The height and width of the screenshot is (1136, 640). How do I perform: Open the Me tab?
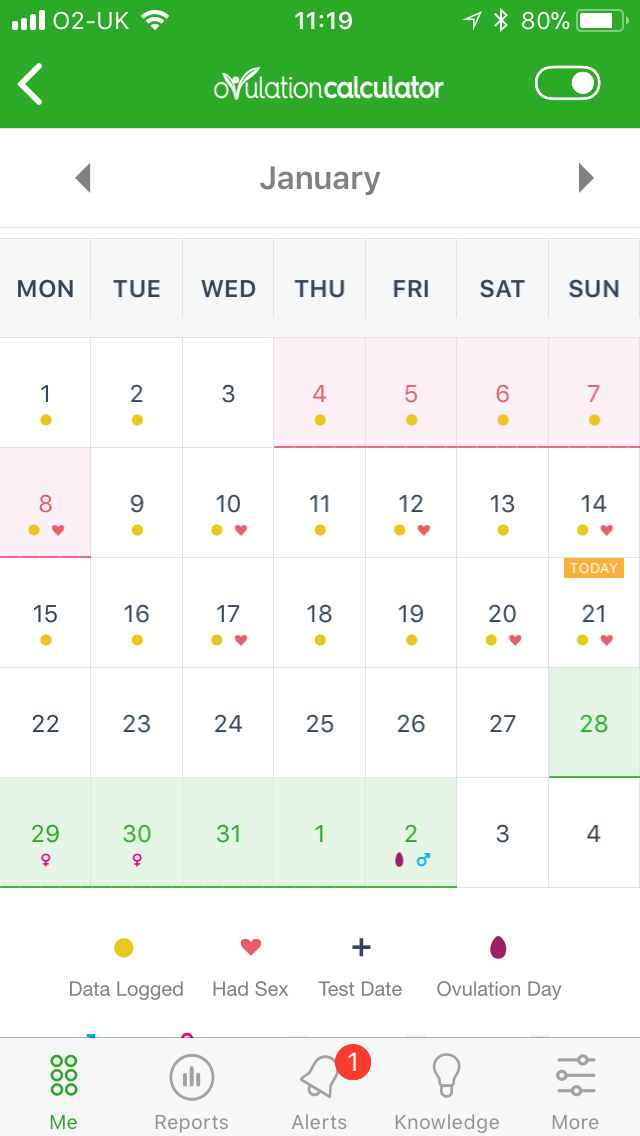(x=64, y=1093)
